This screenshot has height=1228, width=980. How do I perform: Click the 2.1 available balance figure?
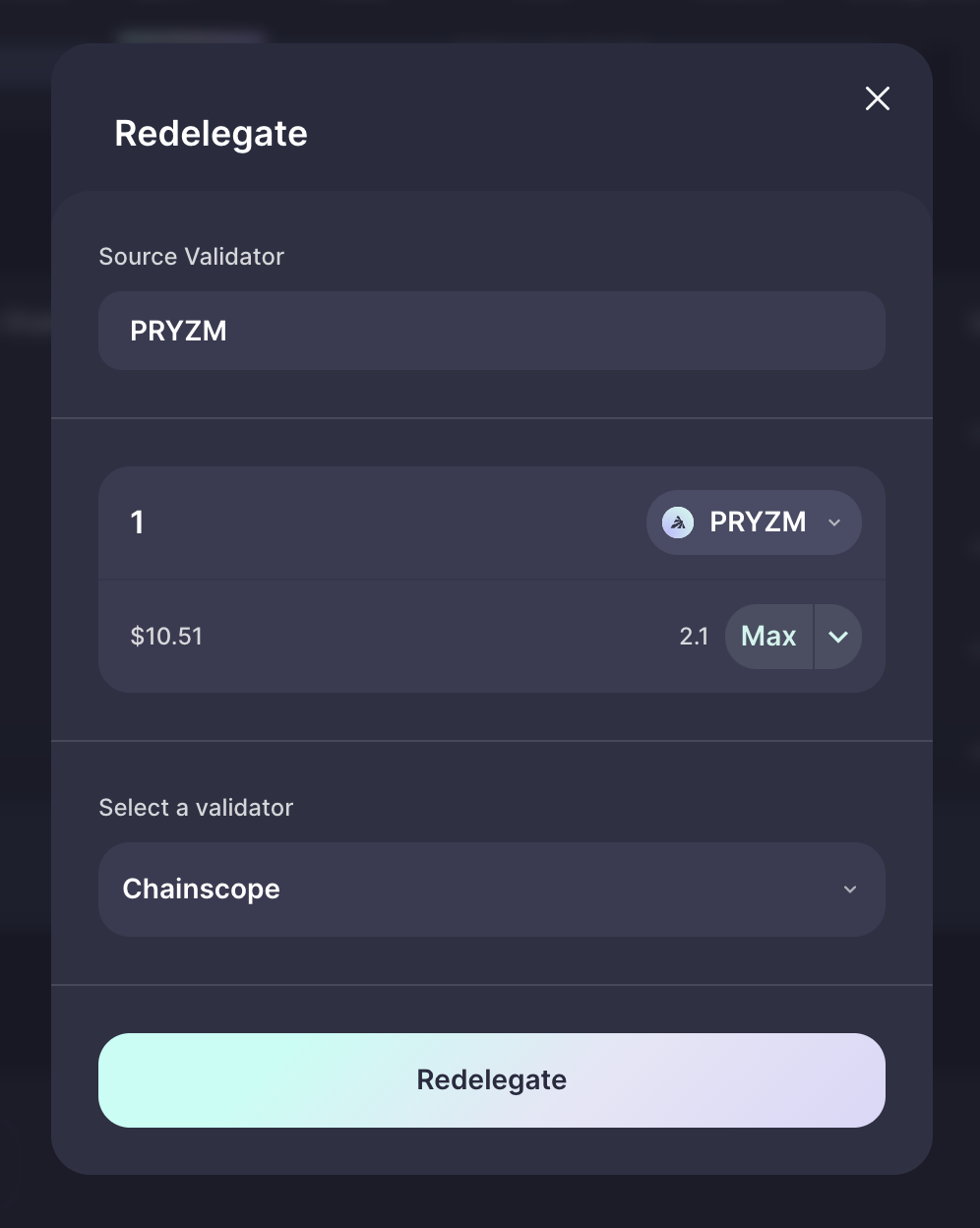(x=694, y=637)
